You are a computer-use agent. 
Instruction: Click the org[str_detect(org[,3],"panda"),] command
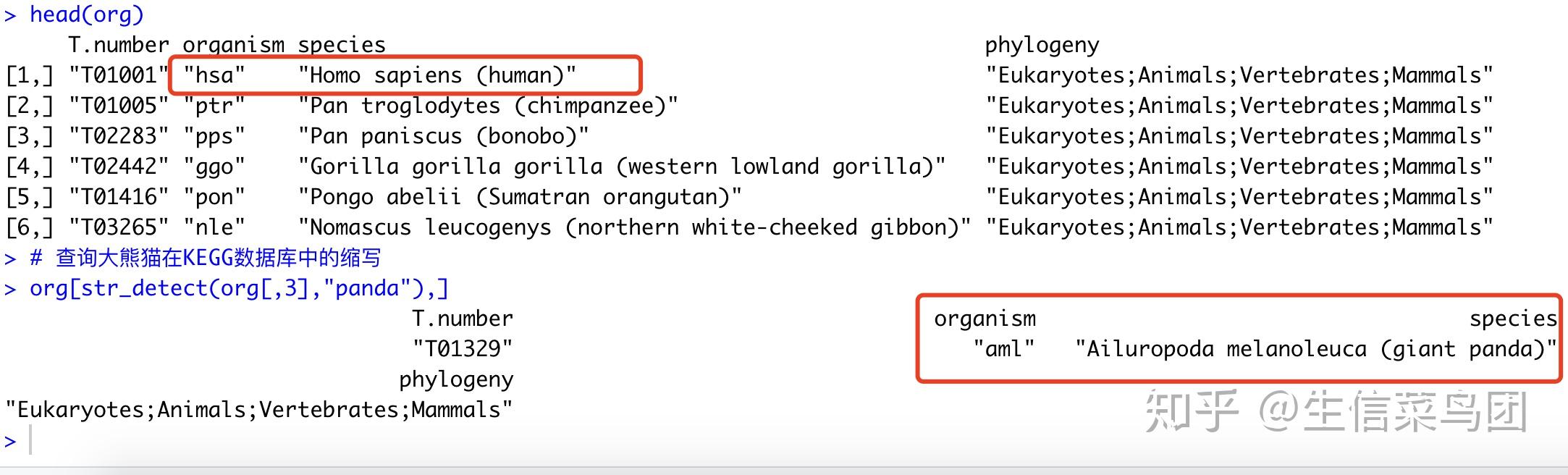tap(239, 288)
